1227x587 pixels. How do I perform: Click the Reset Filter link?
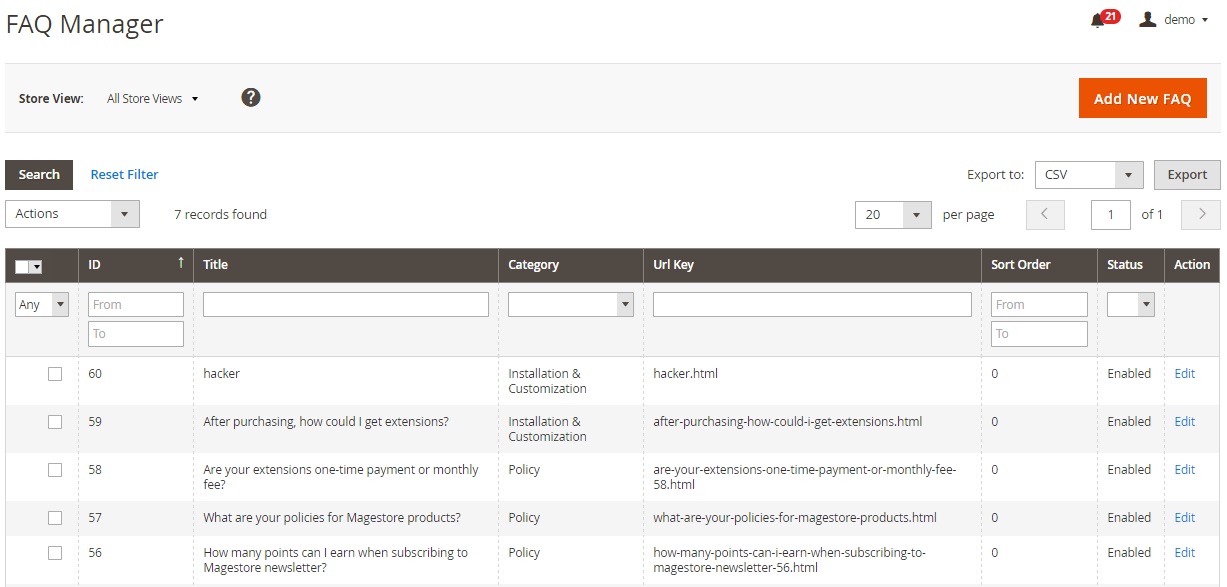coord(124,174)
